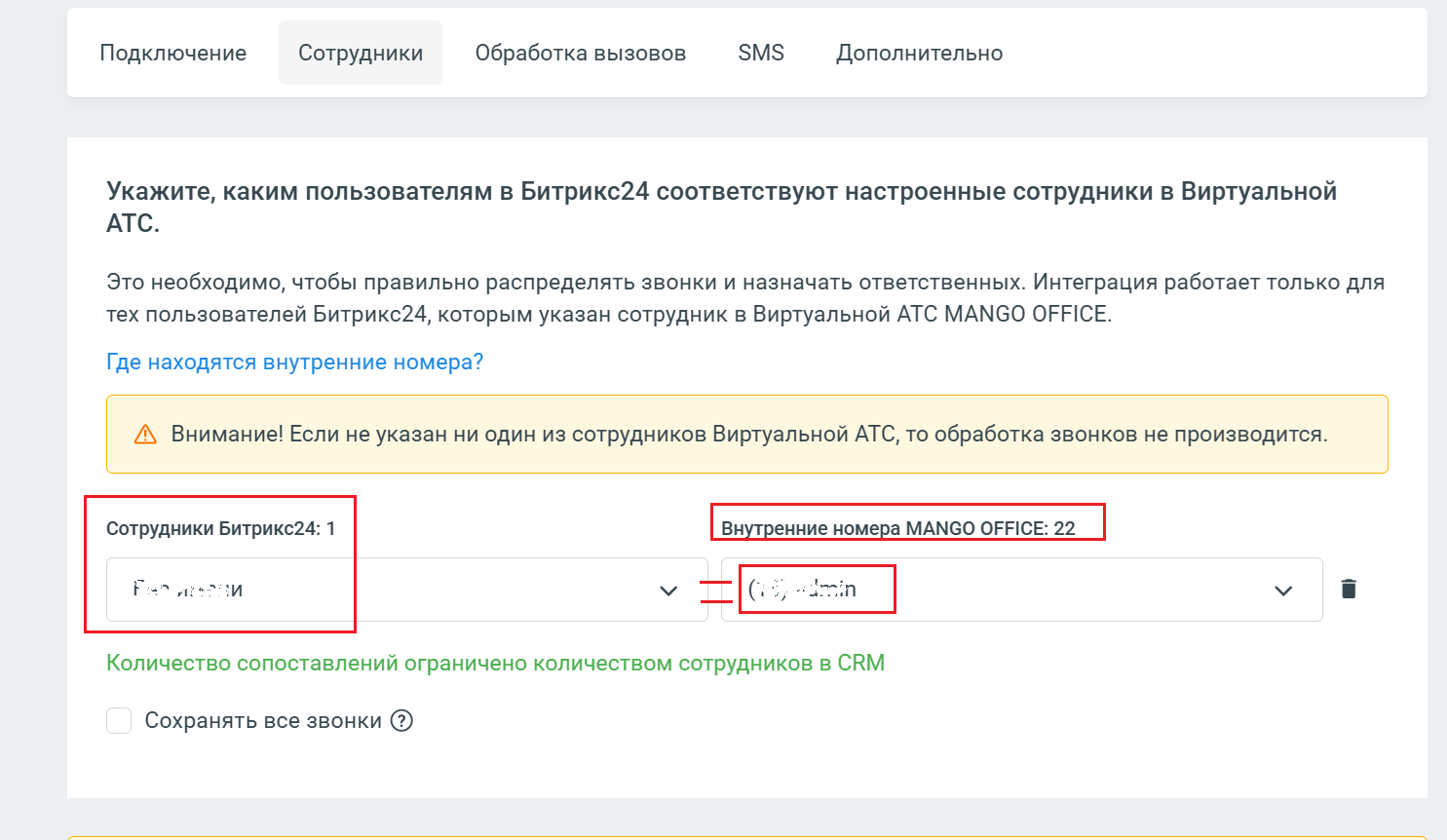Expand the Bitrix24 employee dropdown arrow
1447x840 pixels.
tap(668, 591)
